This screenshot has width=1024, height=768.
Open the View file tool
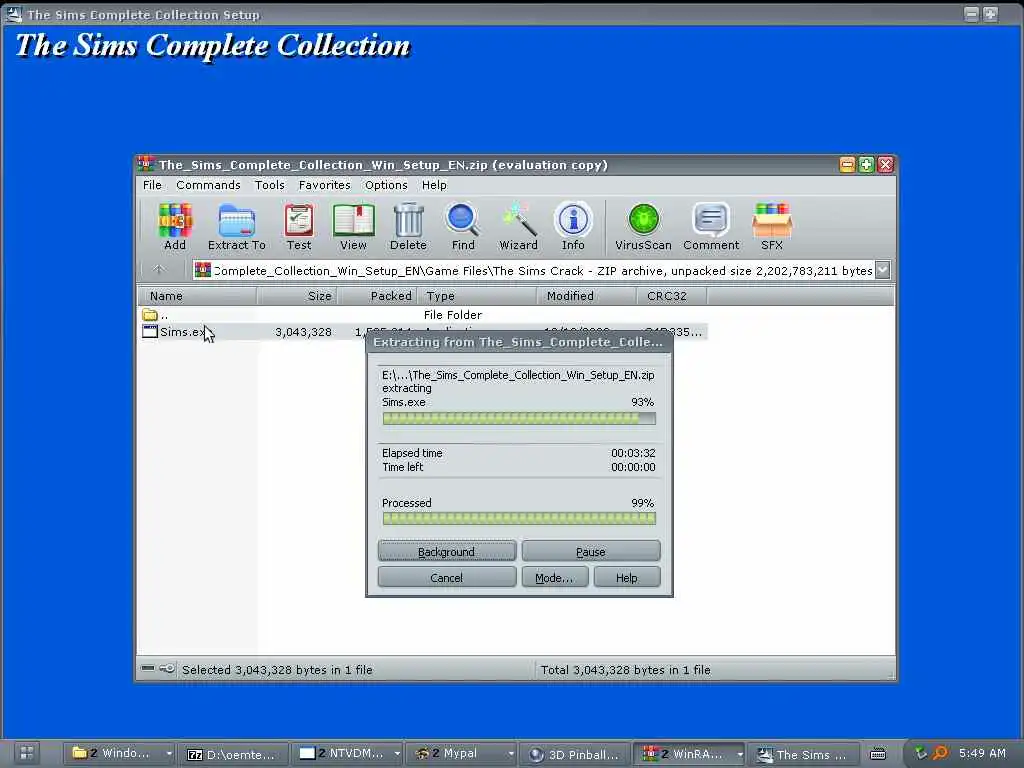click(353, 220)
